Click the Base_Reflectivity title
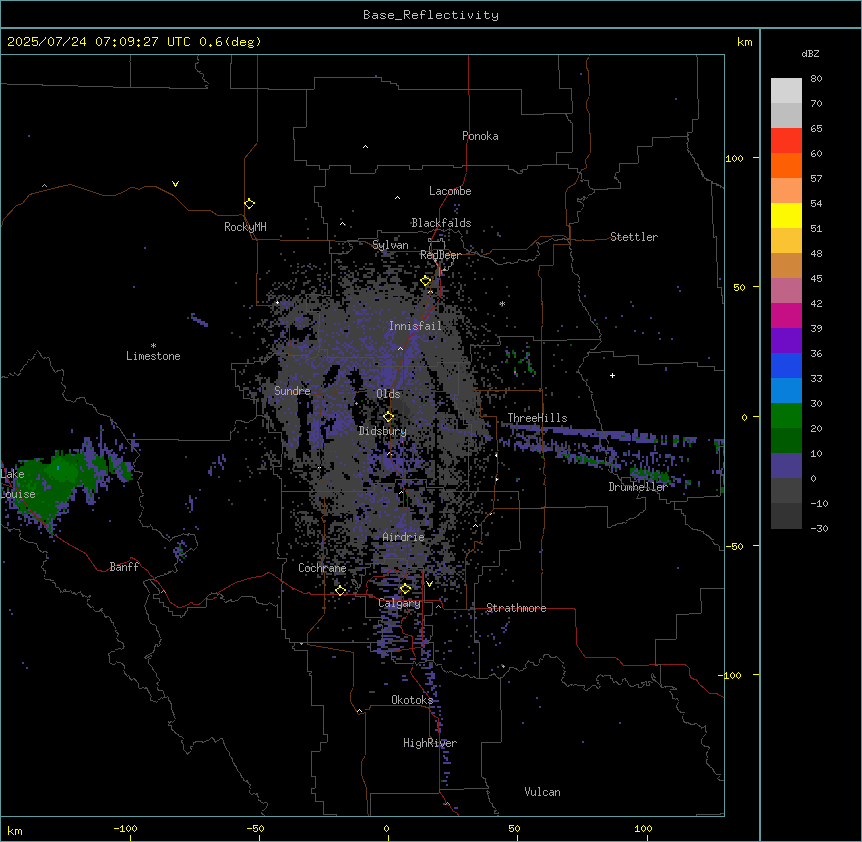 pos(431,15)
